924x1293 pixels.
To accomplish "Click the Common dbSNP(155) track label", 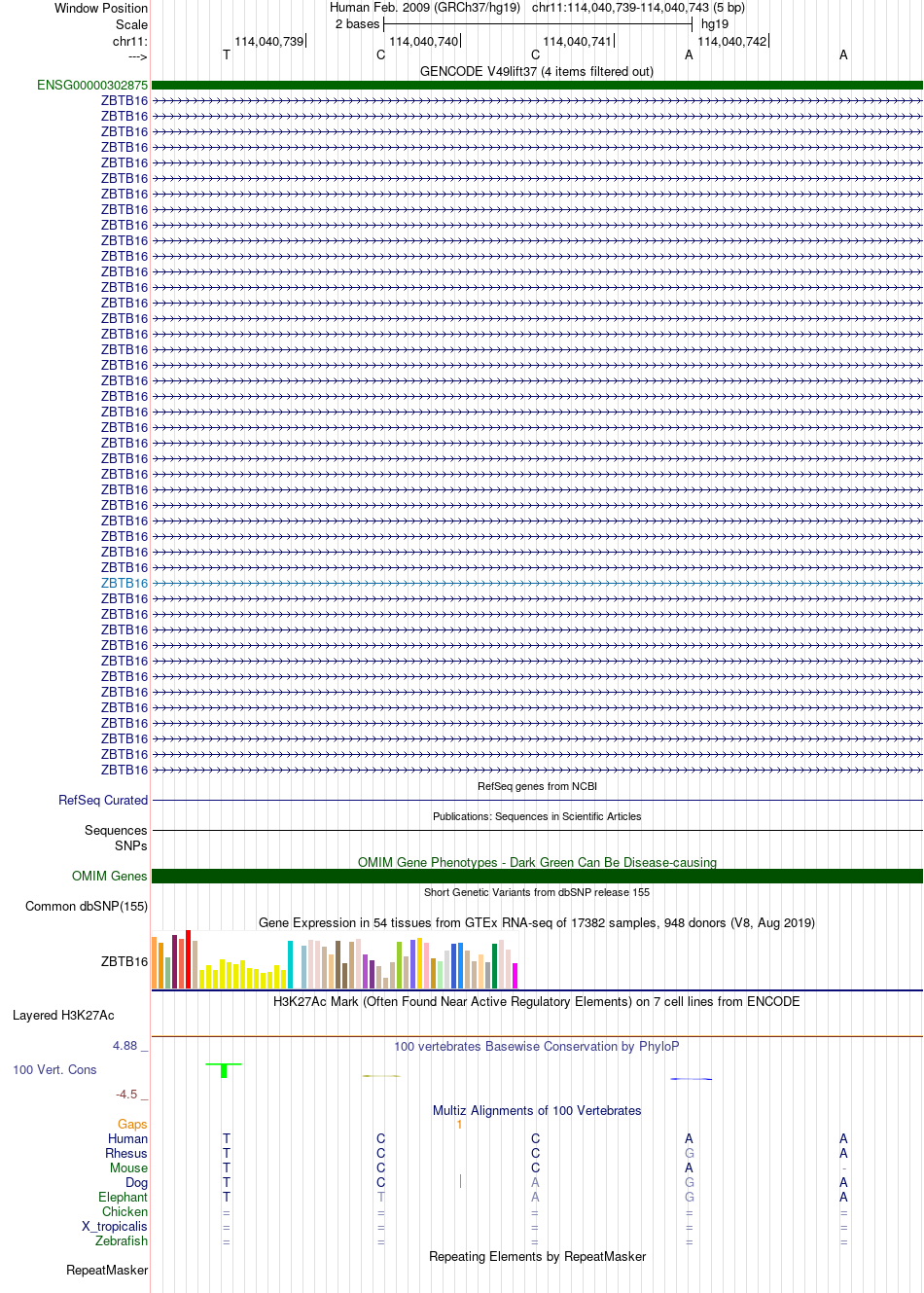I will pos(87,907).
